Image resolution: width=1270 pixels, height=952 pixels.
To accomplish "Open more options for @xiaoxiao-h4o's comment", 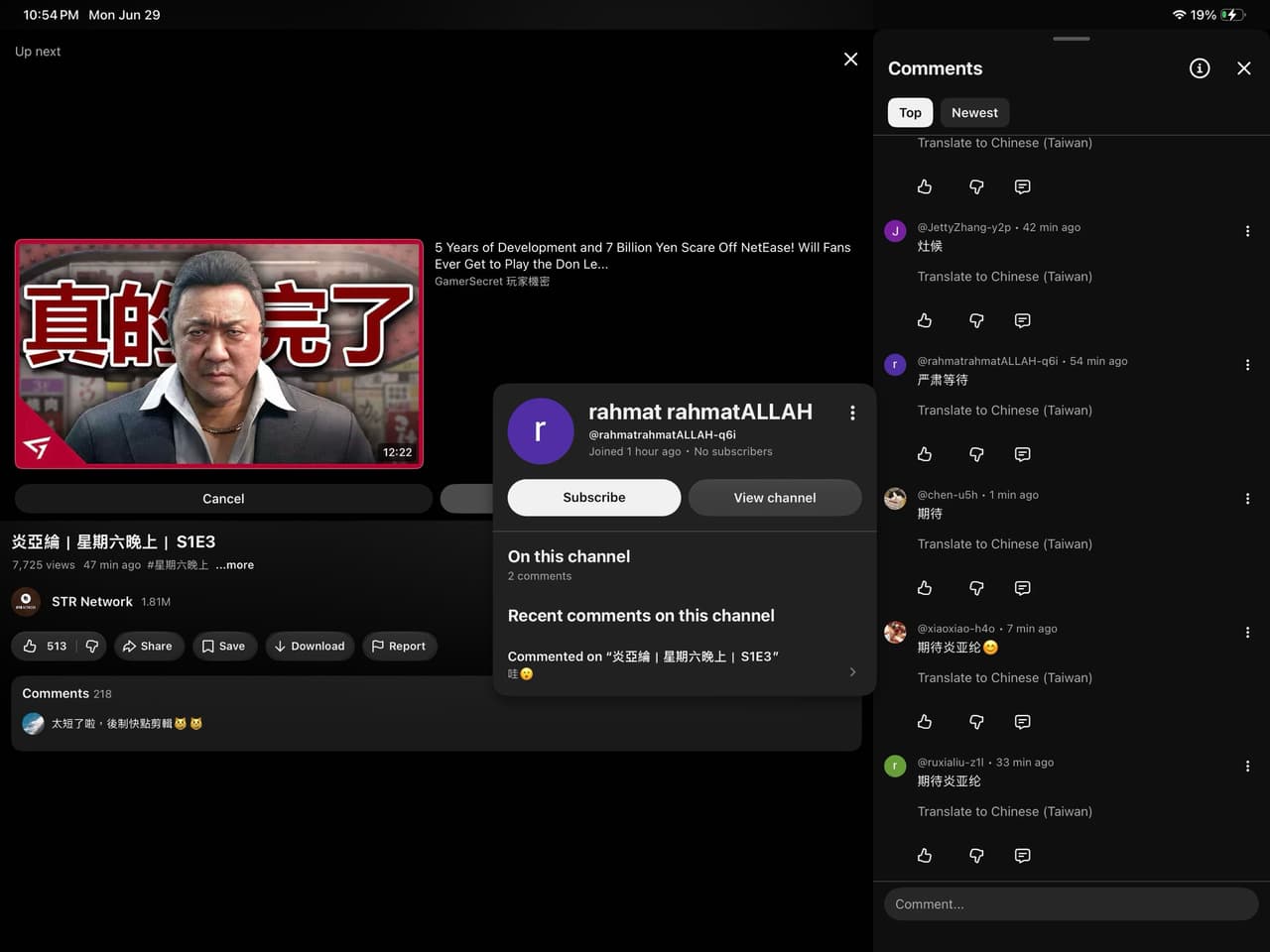I will click(1247, 633).
